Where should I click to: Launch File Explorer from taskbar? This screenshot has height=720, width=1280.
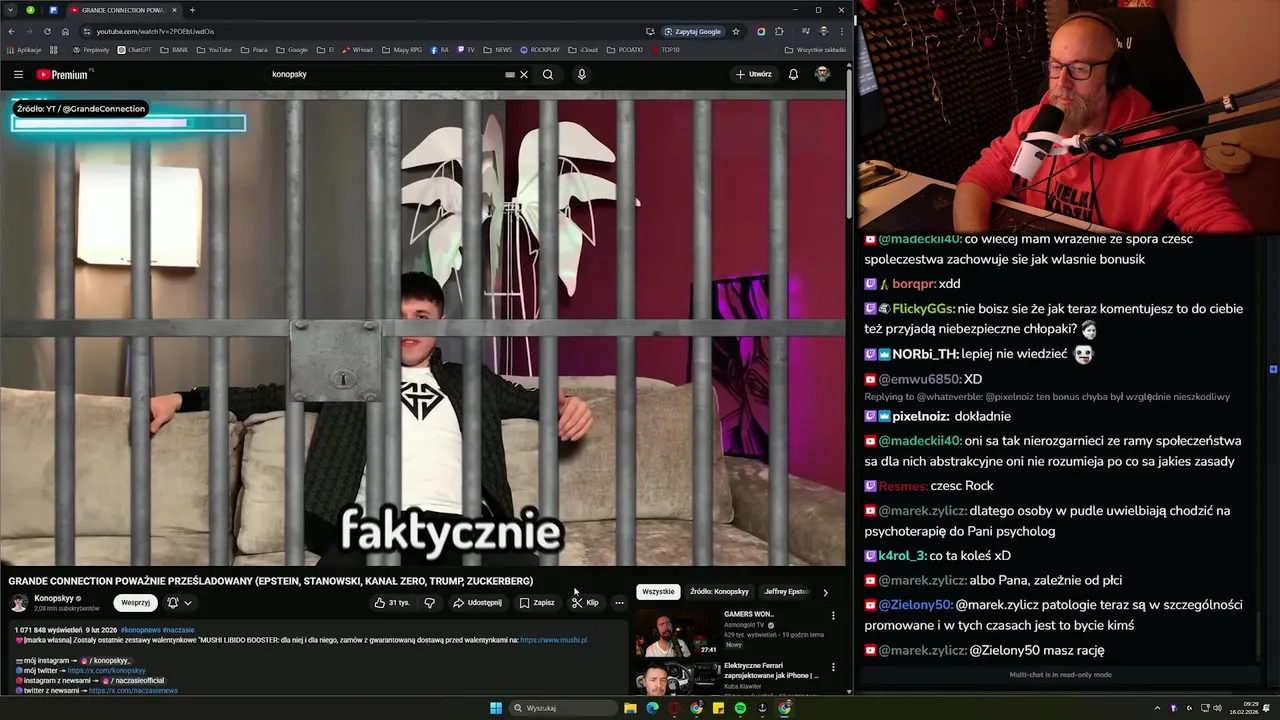tap(630, 708)
